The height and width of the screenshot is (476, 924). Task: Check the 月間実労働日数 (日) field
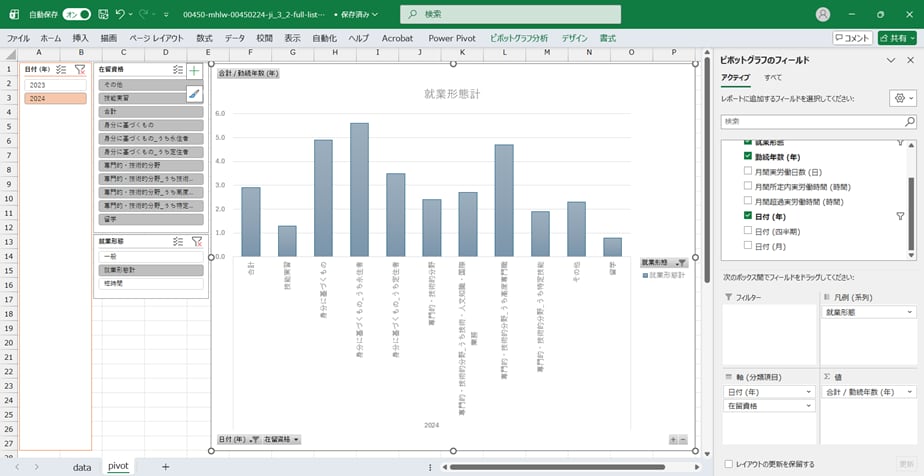(748, 171)
